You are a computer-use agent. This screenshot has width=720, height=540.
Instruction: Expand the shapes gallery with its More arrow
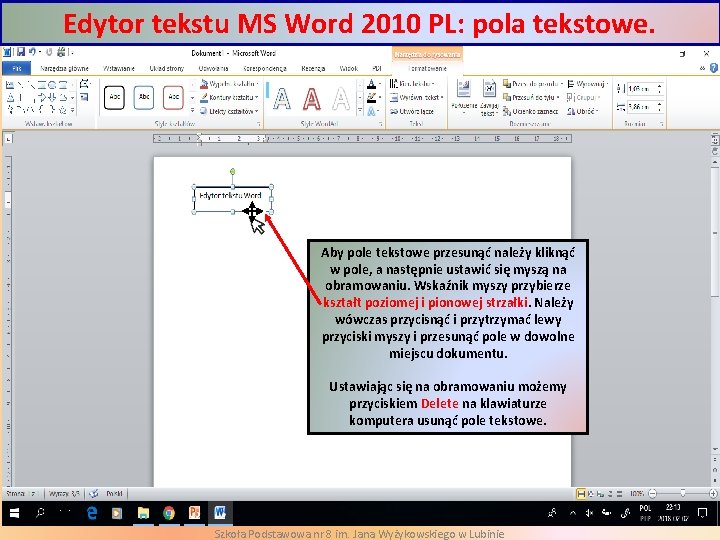pos(73,110)
